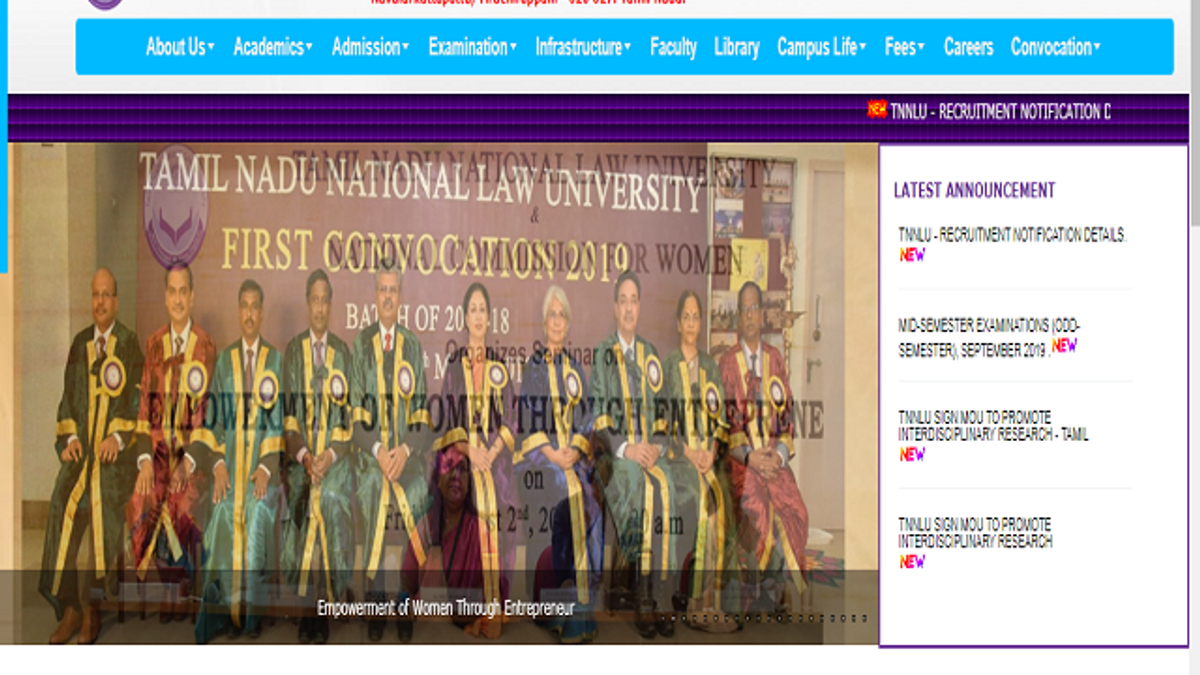Open the Infrastructure dropdown
Screen dimensions: 1200x675
click(583, 47)
